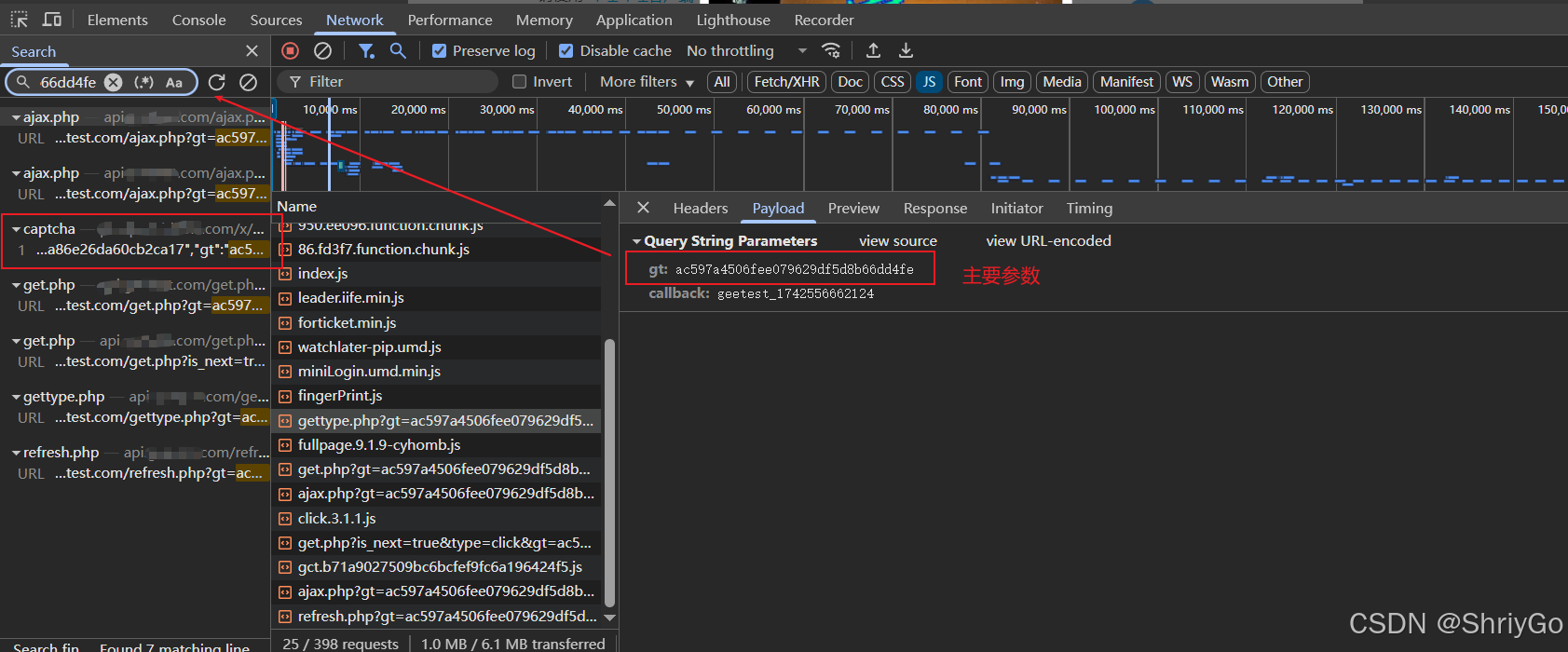Click the view URL-encoded link
This screenshot has height=652, width=1568.
(1049, 241)
